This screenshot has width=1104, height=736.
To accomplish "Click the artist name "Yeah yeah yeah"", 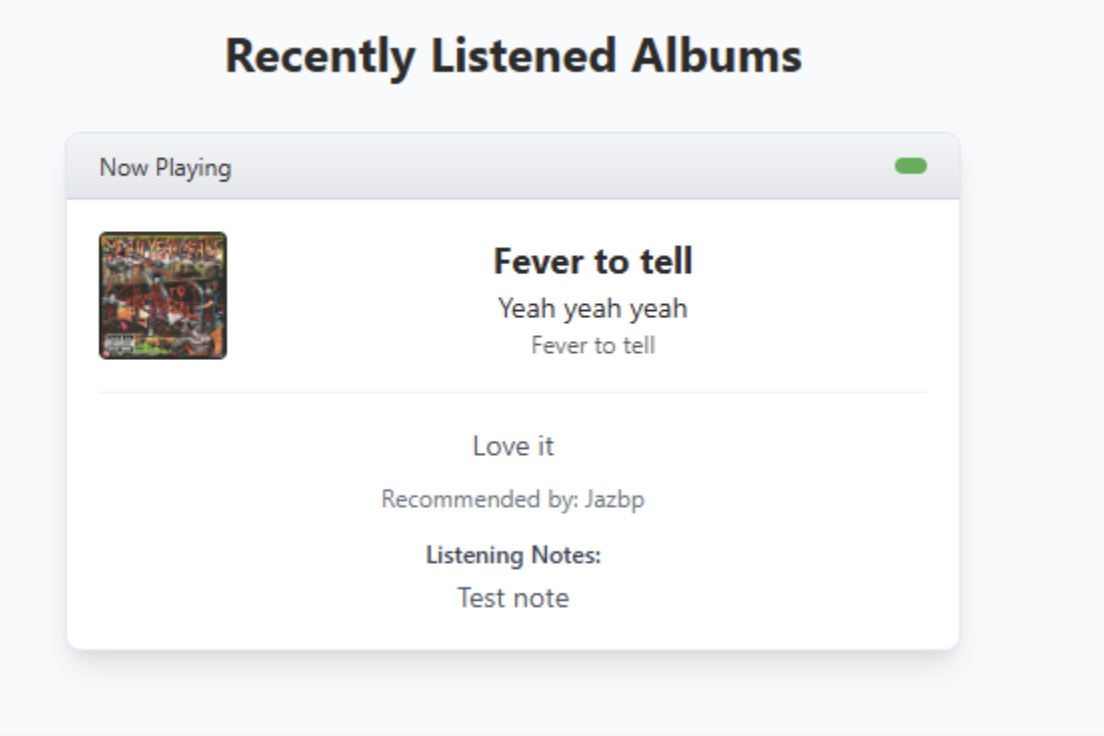I will coord(593,308).
